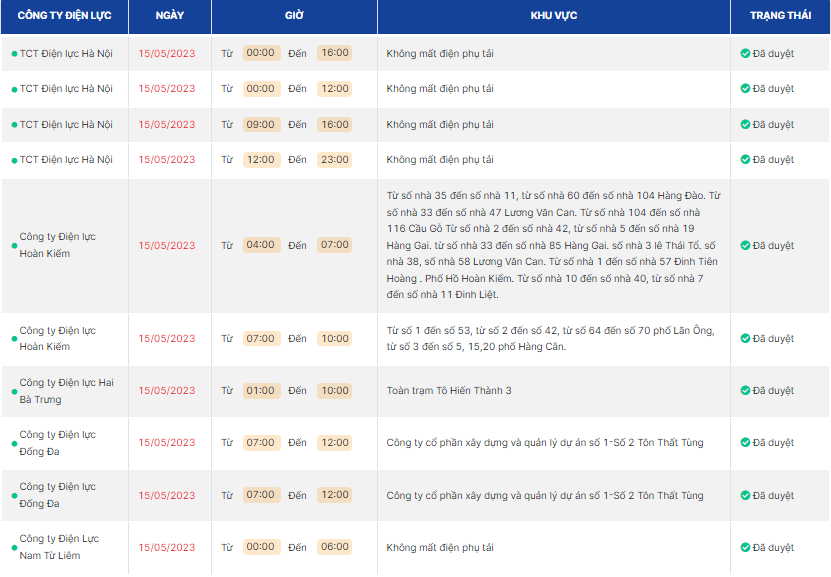Click the GIỜ column header
The image size is (831, 577).
pos(294,16)
